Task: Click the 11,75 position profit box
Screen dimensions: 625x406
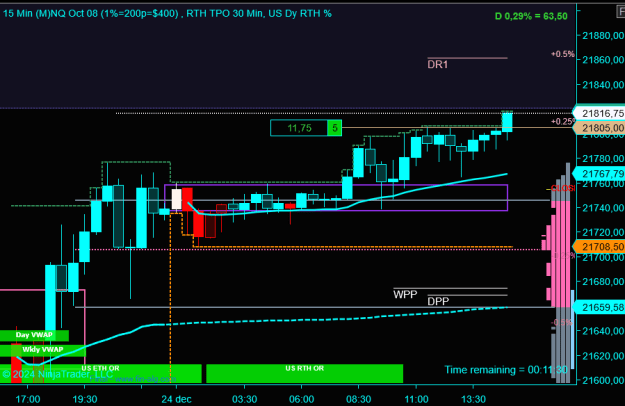Action: 299,128
